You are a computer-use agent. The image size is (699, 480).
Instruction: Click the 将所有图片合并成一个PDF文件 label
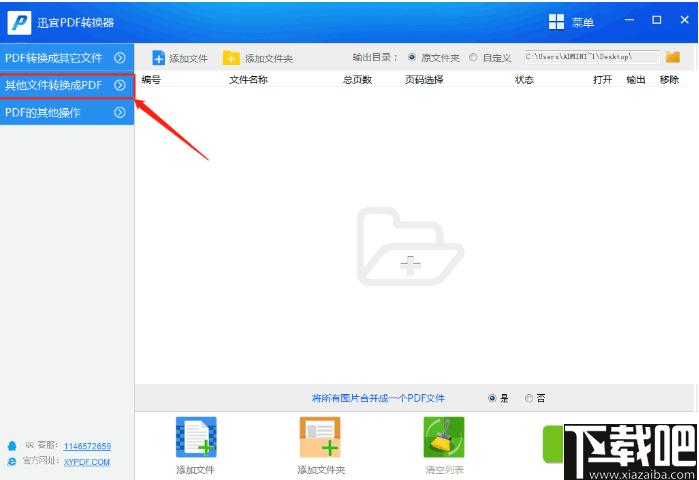click(378, 398)
